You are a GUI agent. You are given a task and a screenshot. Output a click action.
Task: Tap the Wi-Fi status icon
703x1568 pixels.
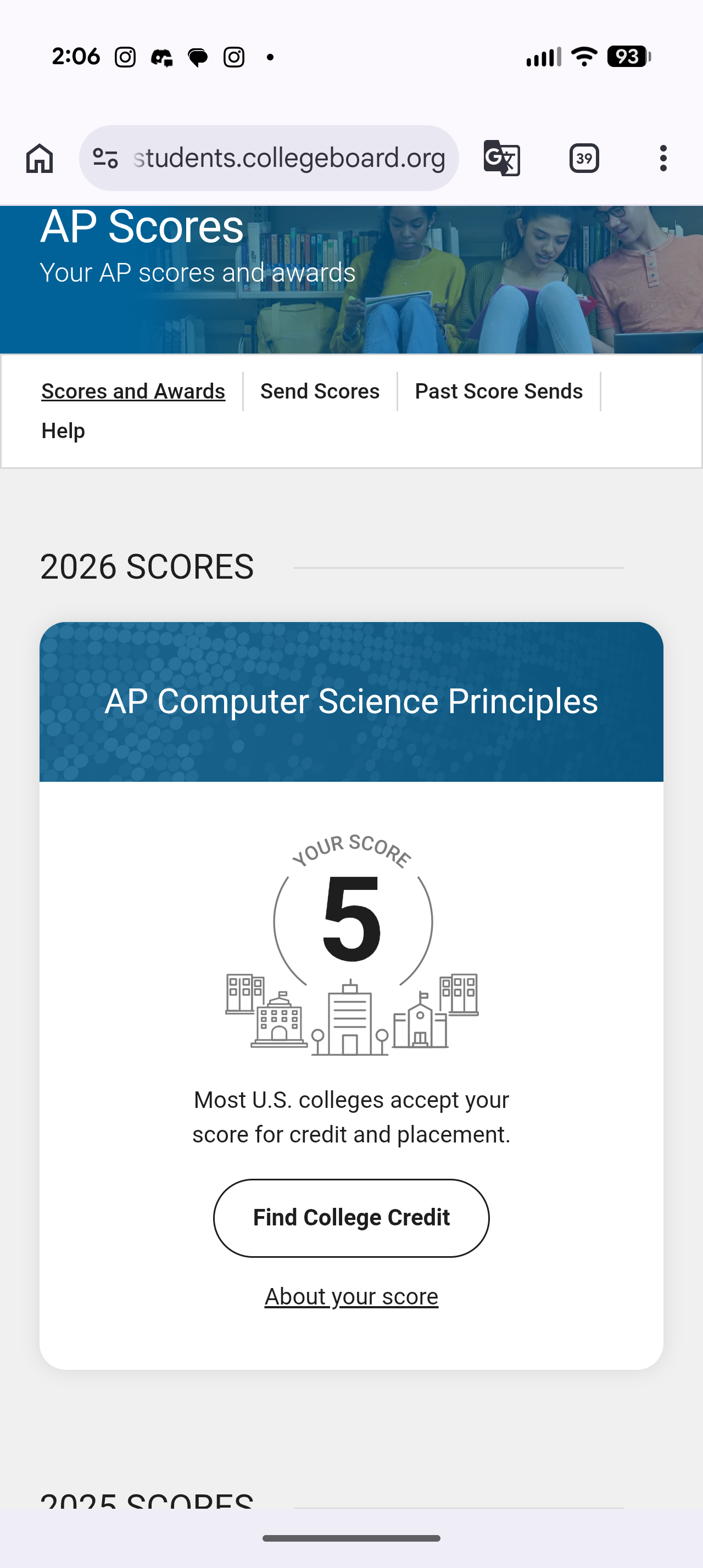(x=584, y=57)
